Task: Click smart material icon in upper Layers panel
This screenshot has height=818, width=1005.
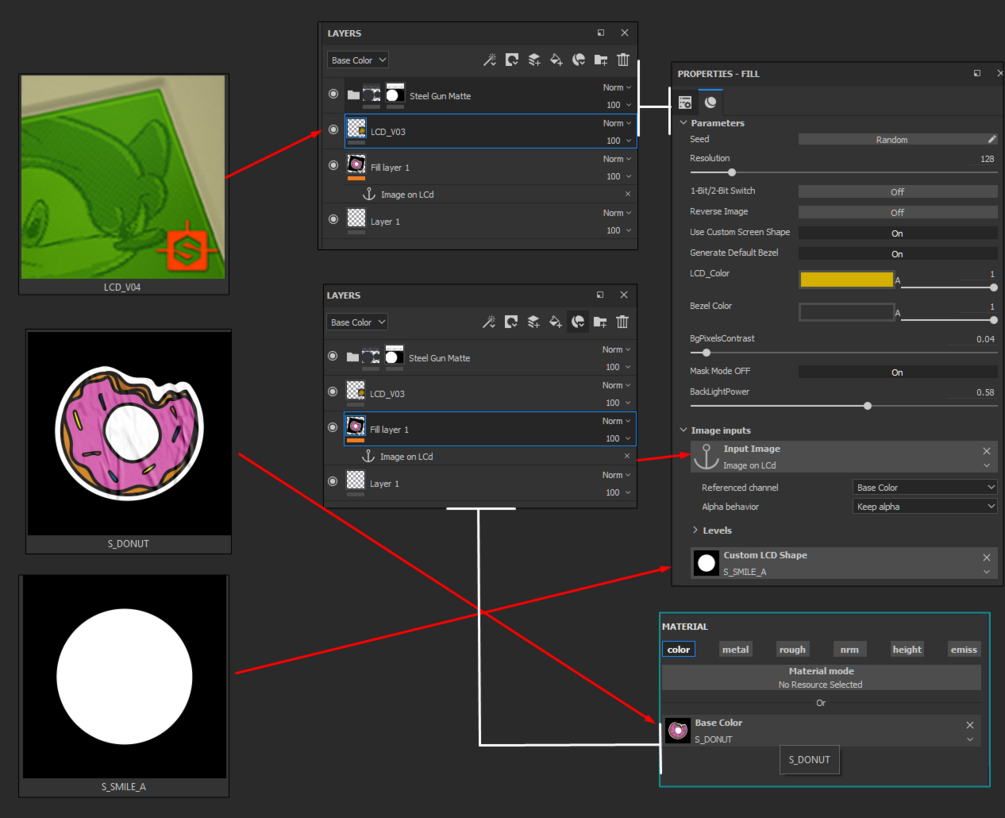Action: 578,60
